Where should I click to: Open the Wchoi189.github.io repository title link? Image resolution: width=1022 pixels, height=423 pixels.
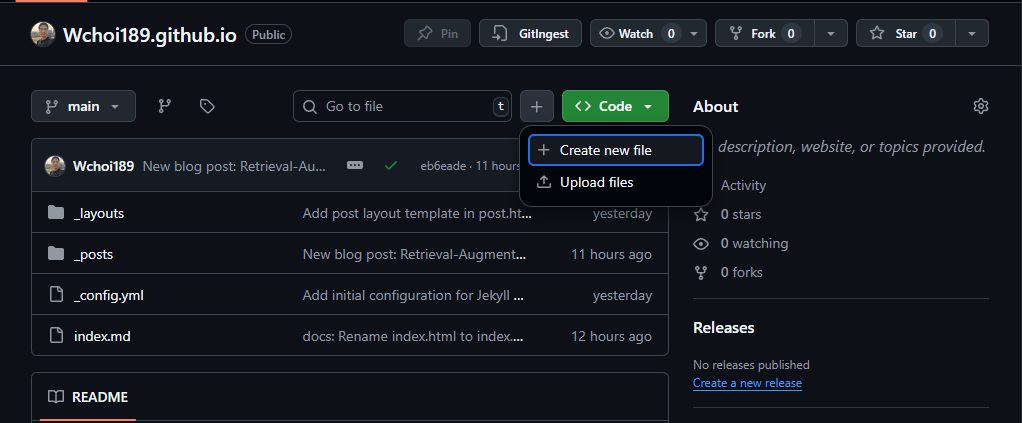[149, 35]
